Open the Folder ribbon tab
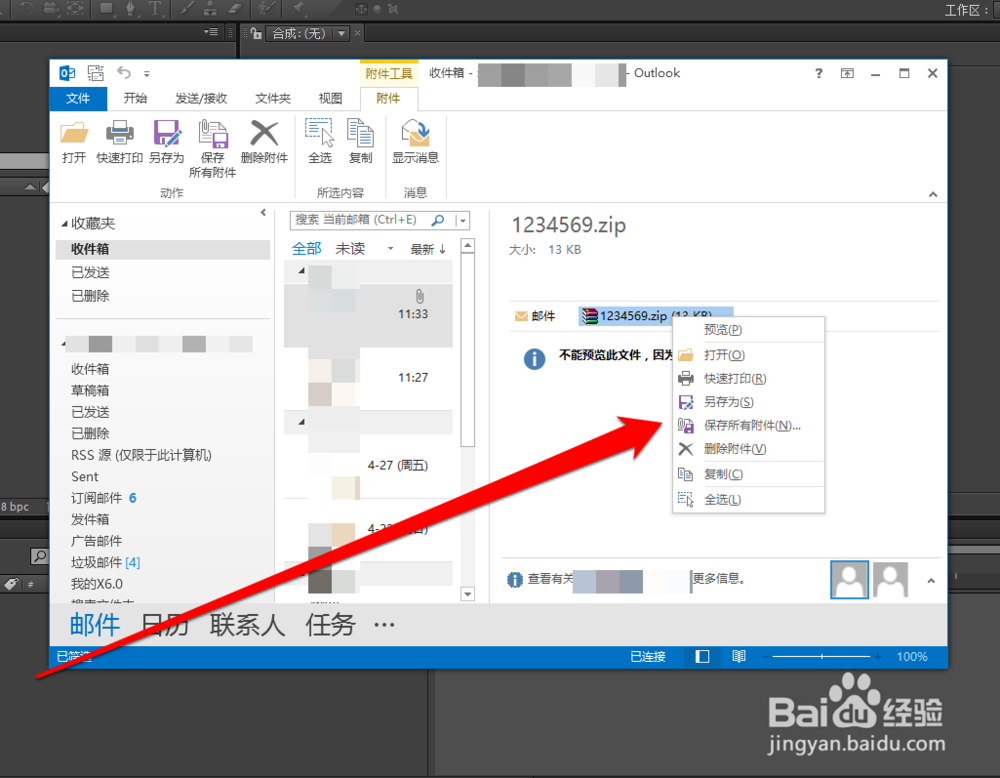This screenshot has height=778, width=1000. tap(273, 98)
